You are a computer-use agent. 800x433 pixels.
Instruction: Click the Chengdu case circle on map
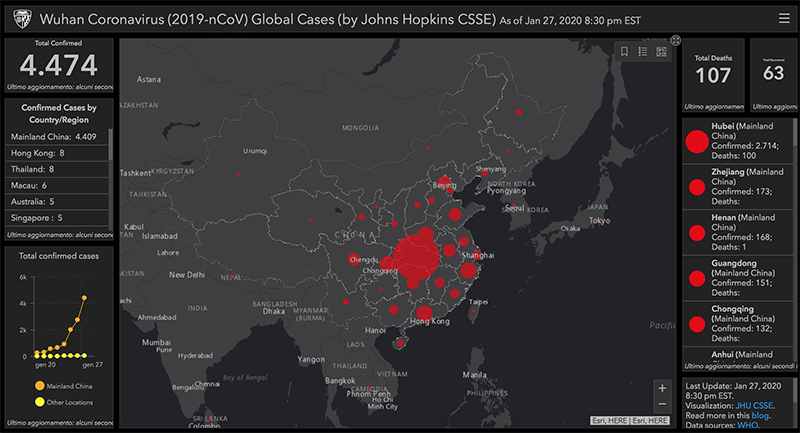(x=354, y=259)
